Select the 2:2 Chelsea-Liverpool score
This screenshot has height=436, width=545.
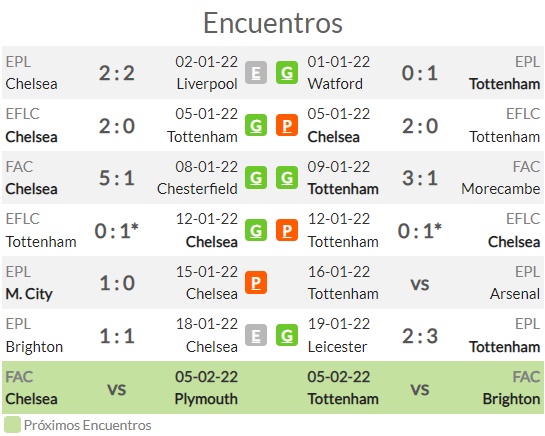click(x=117, y=73)
